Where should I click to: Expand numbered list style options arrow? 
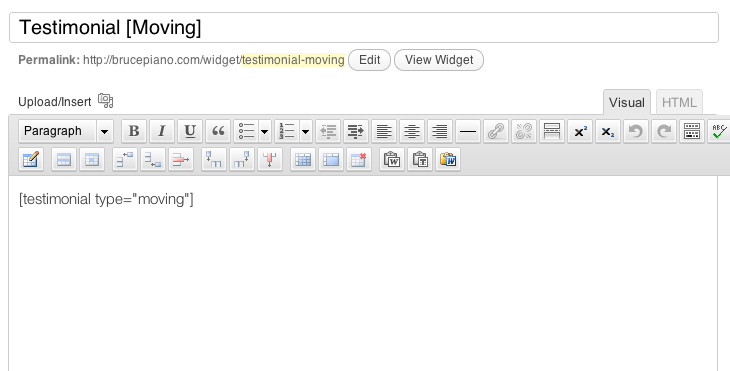[x=305, y=132]
